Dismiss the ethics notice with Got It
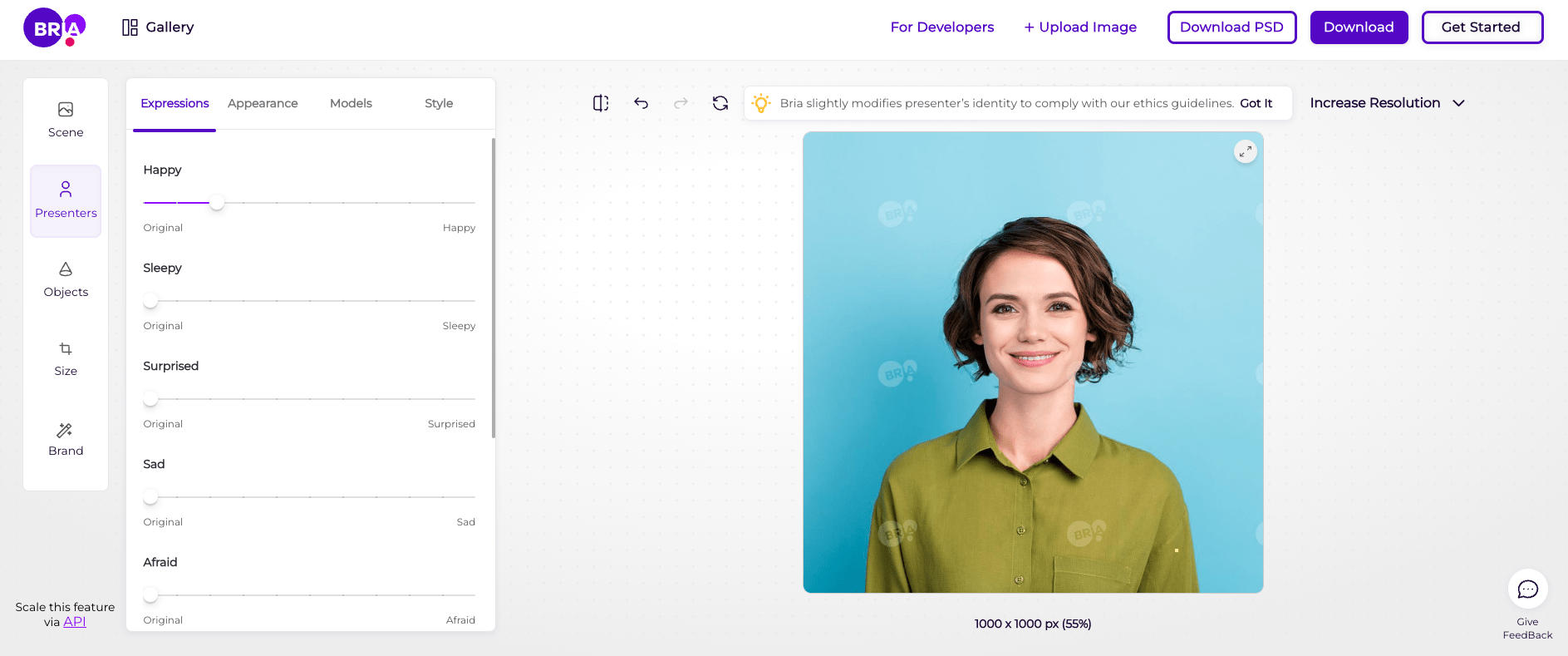 click(1256, 103)
